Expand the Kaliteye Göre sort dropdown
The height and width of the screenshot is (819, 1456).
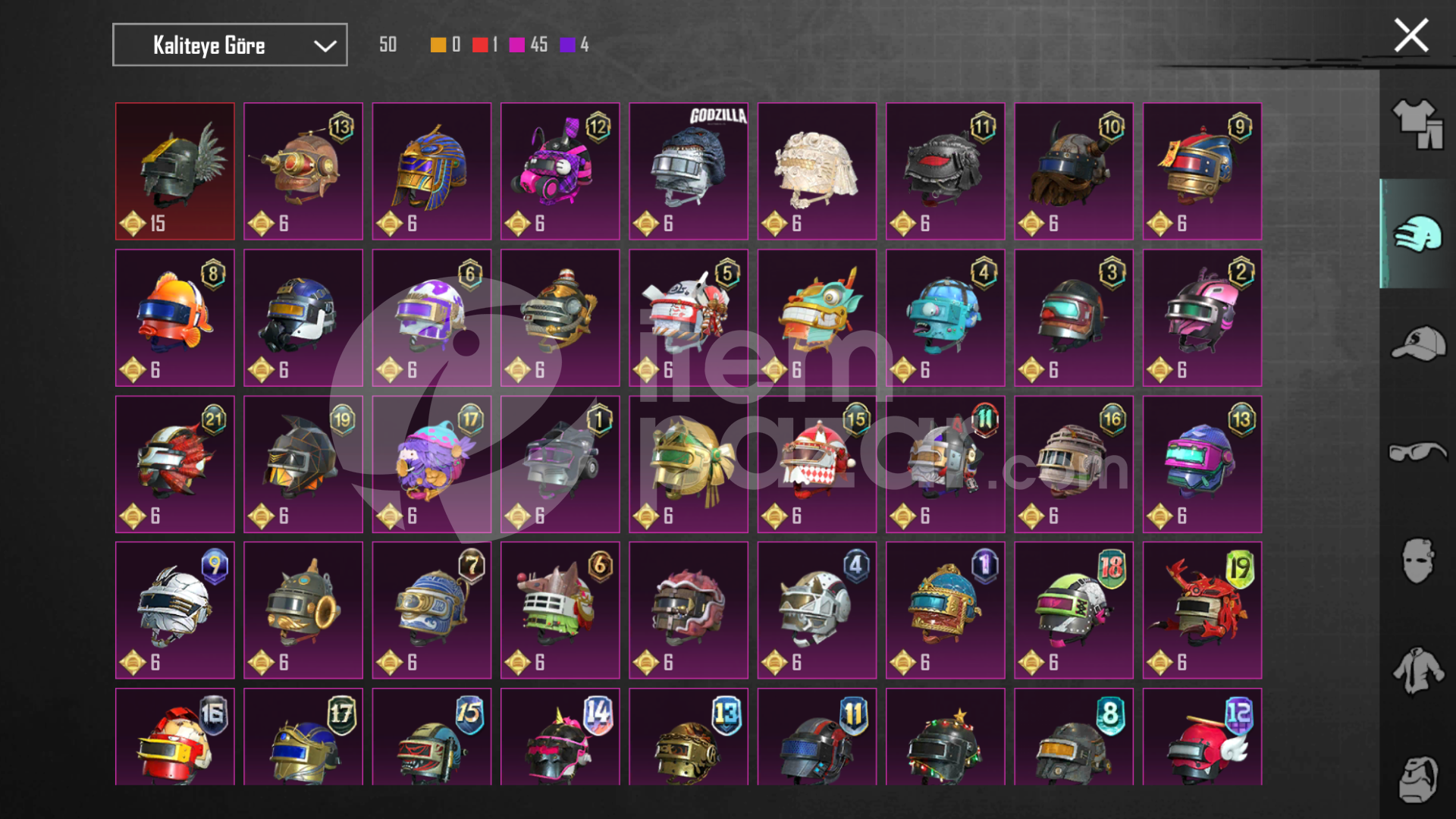point(230,45)
